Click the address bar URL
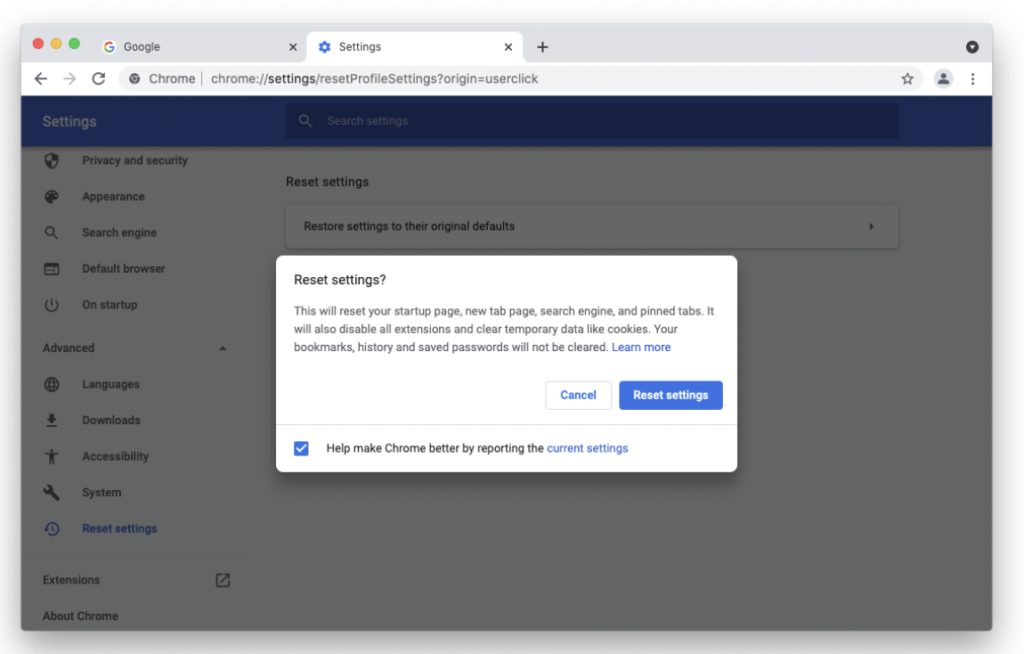Image resolution: width=1024 pixels, height=654 pixels. click(374, 79)
